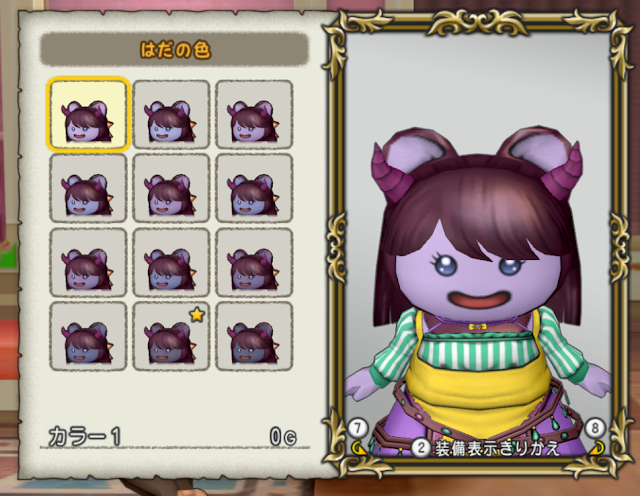640x496 pixels.
Task: Select second row left skin color
Action: tap(88, 188)
